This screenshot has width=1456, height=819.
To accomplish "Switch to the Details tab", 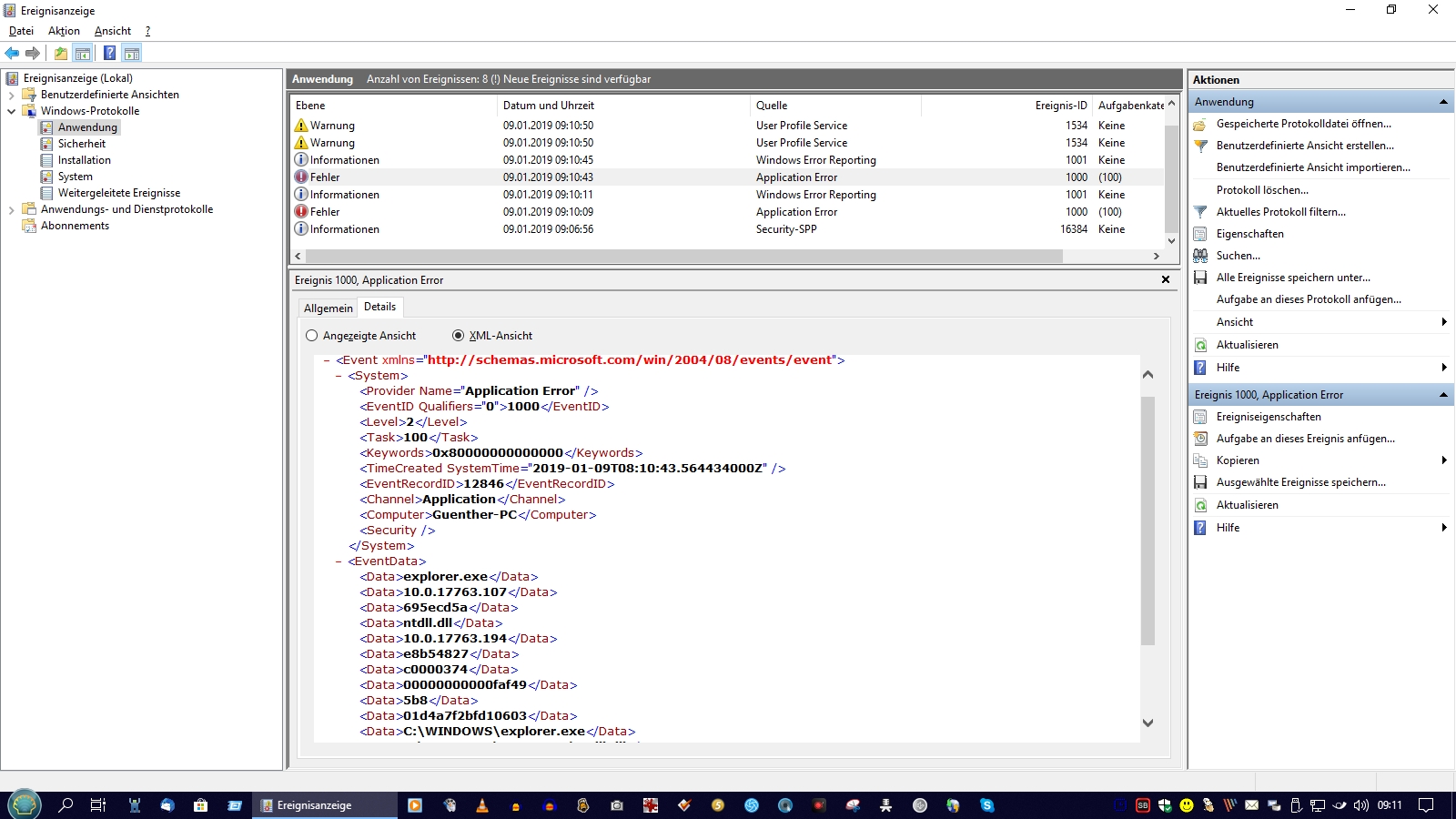I will click(379, 307).
